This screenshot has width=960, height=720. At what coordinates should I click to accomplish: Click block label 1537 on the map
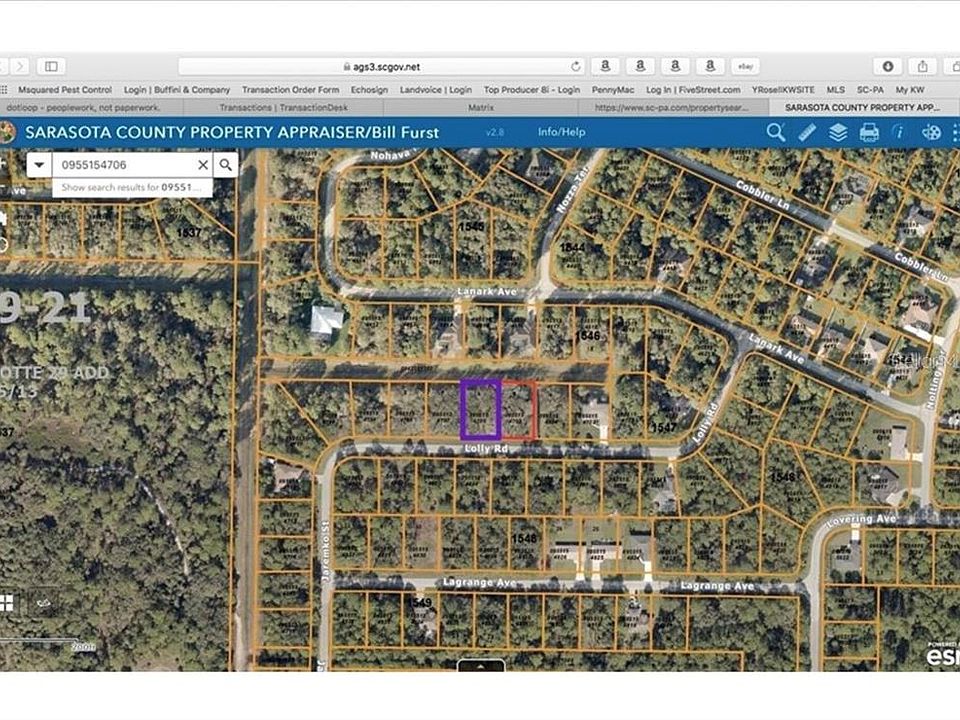click(189, 233)
